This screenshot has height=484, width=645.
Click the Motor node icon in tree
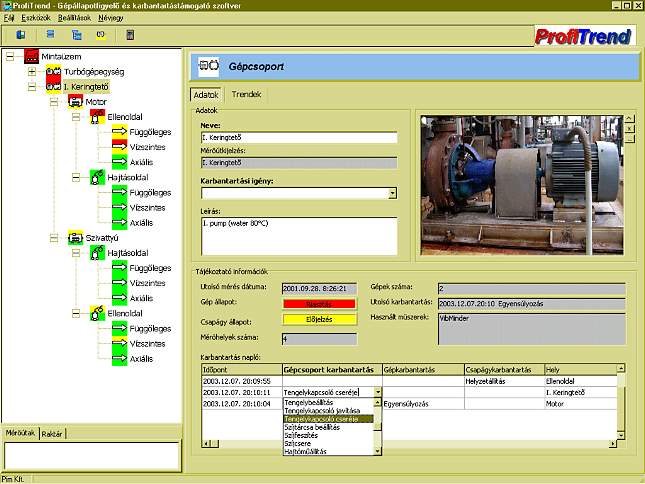click(74, 102)
